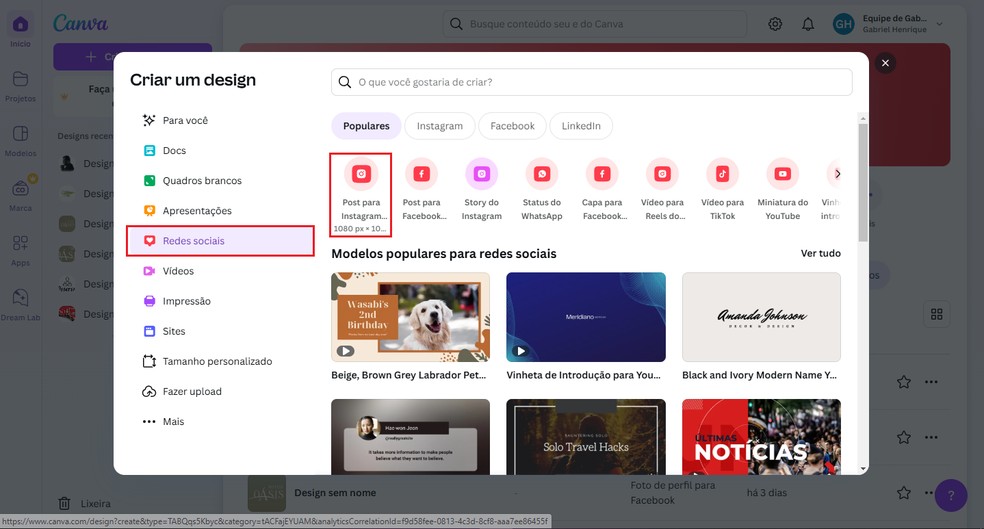The width and height of the screenshot is (984, 529).
Task: Open the Vídeo para TikTok option
Action: [722, 174]
